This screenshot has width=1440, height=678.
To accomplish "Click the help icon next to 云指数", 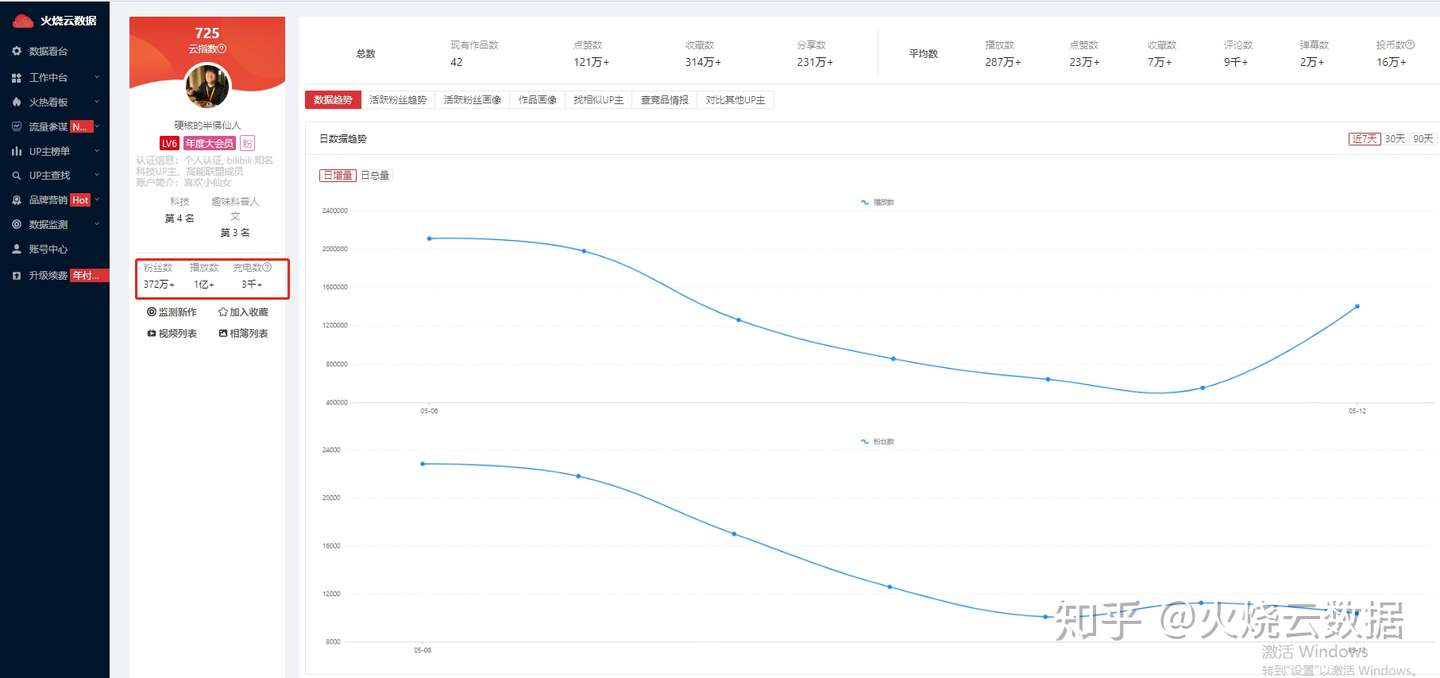I will (x=222, y=49).
